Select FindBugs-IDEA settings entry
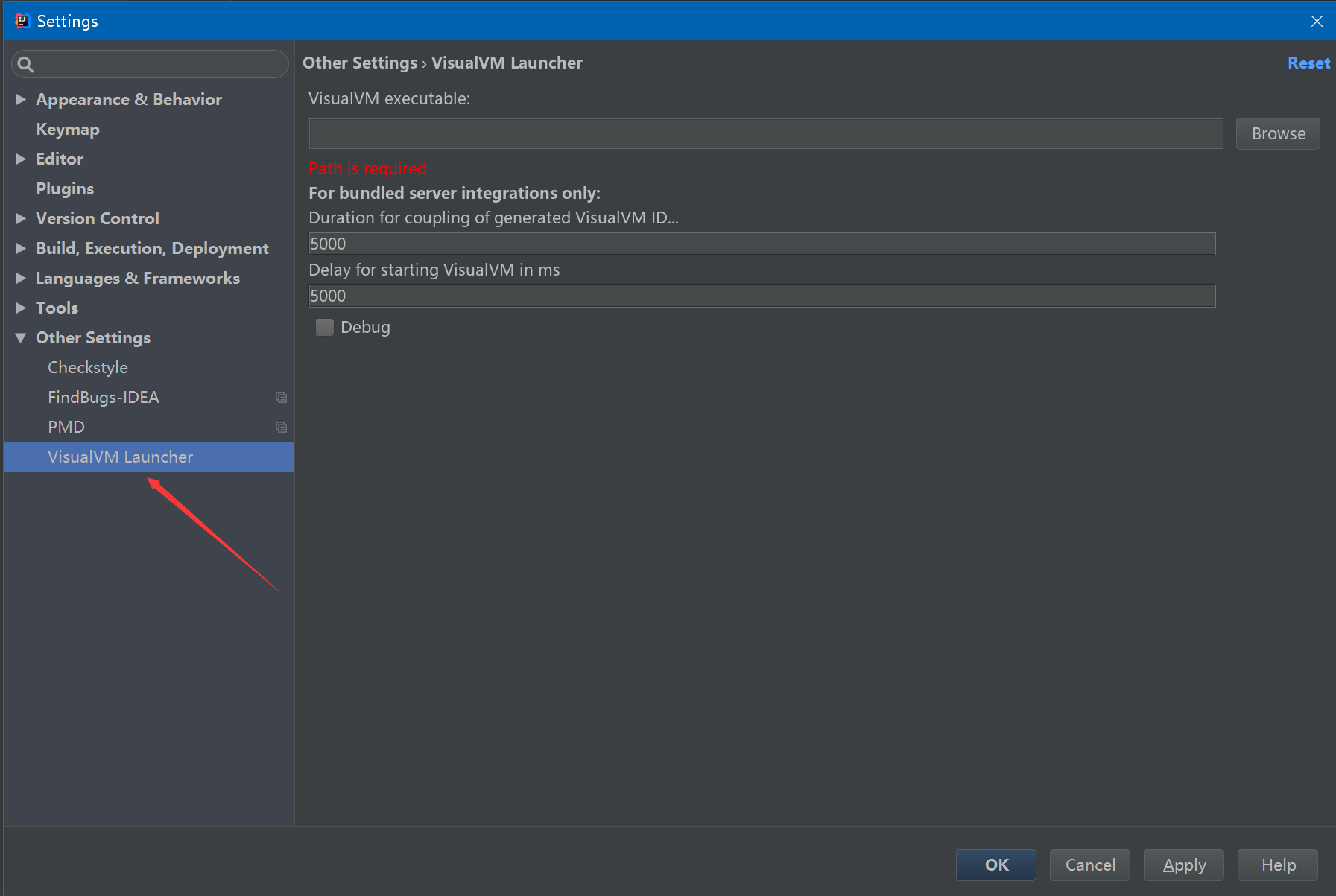 [x=104, y=397]
